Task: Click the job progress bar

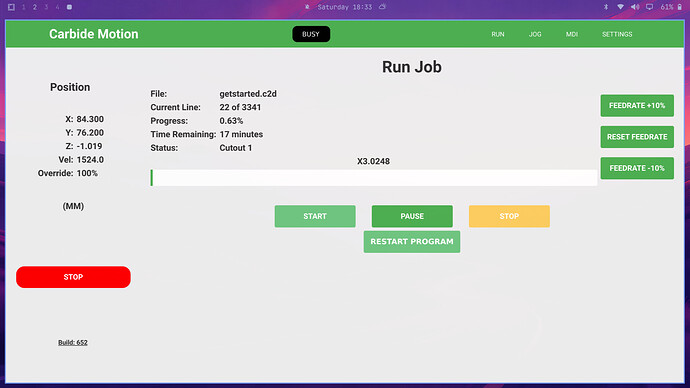Action: tap(374, 178)
